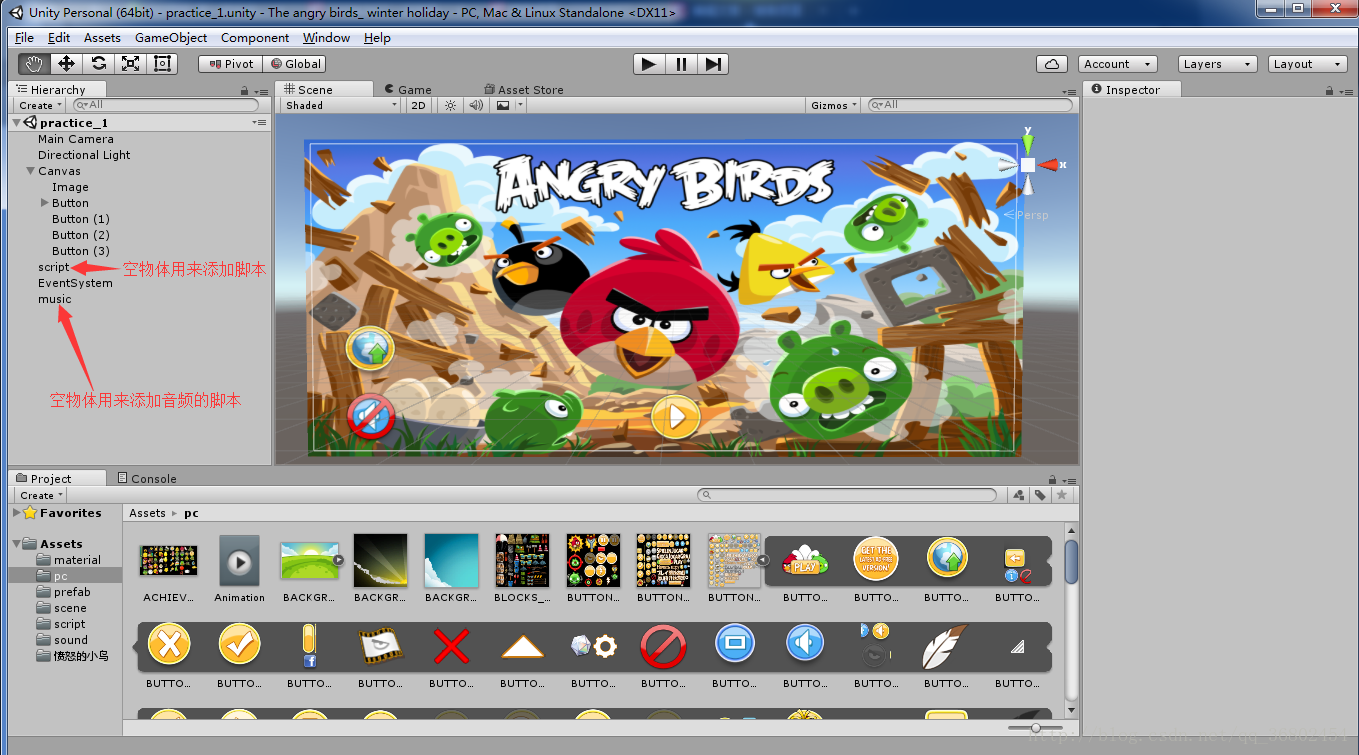Lock the Hierarchy panel
The image size is (1359, 755).
tap(245, 90)
